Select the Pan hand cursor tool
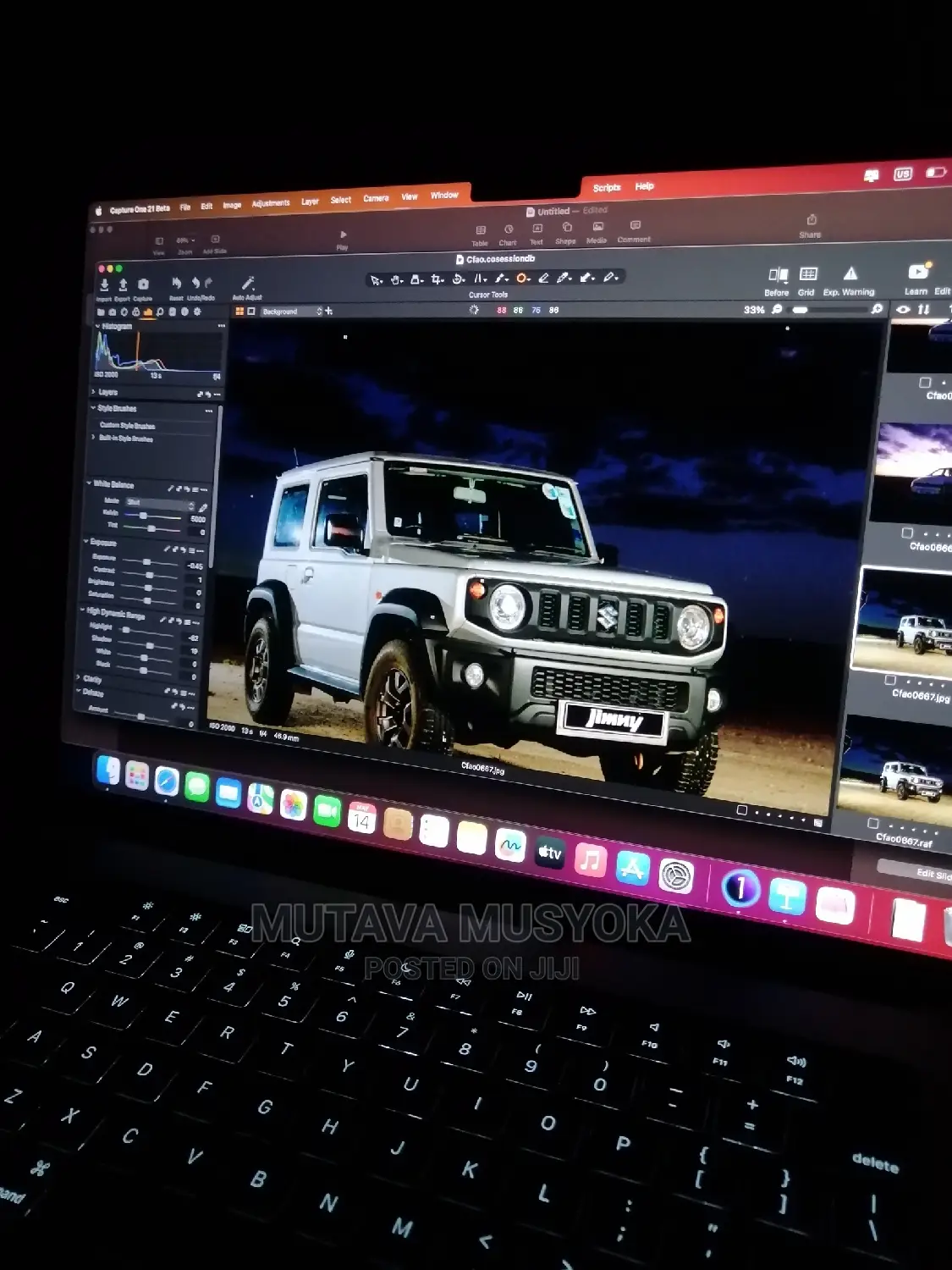This screenshot has width=952, height=1270. [397, 279]
